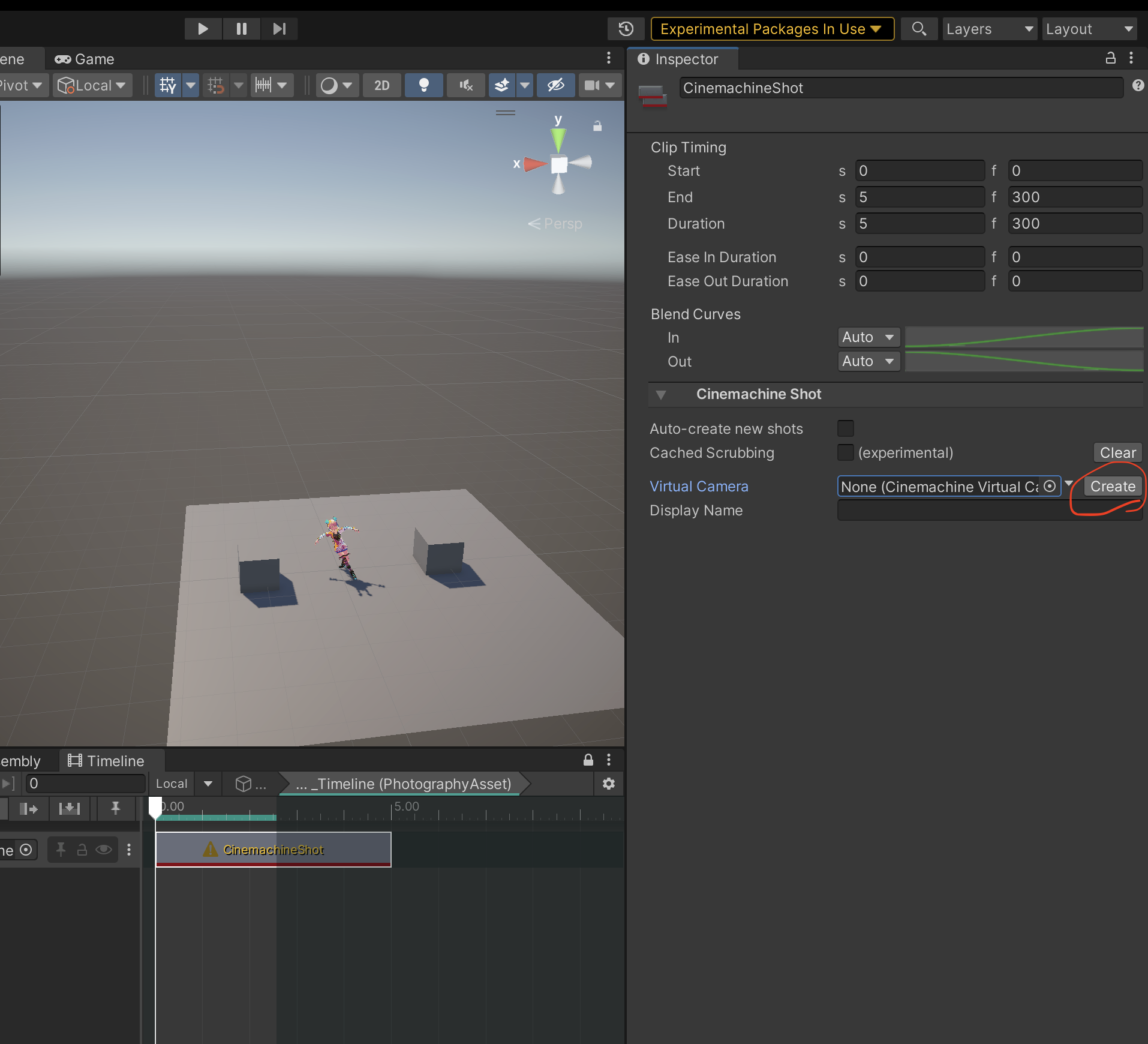Toggle hidden objects visibility eye icon
The width and height of the screenshot is (1148, 1044).
556,85
